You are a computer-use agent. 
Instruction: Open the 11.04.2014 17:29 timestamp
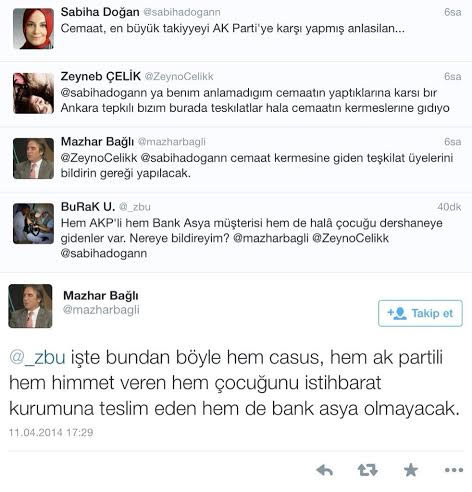point(51,432)
